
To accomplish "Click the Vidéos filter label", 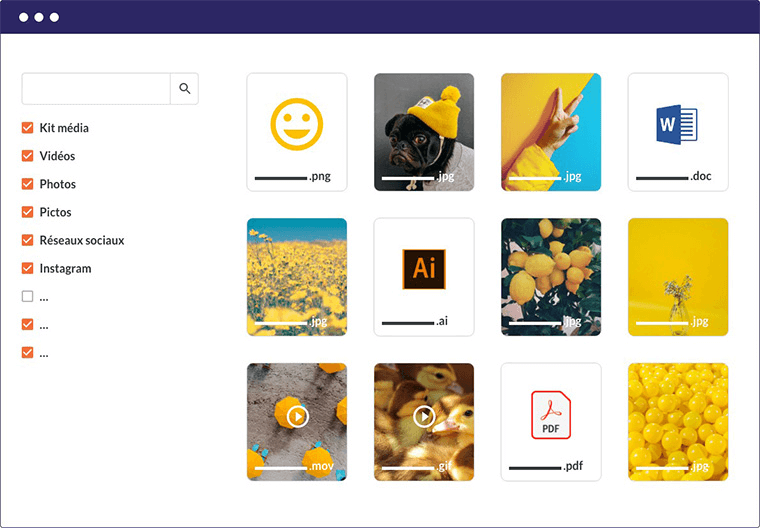I will 57,156.
